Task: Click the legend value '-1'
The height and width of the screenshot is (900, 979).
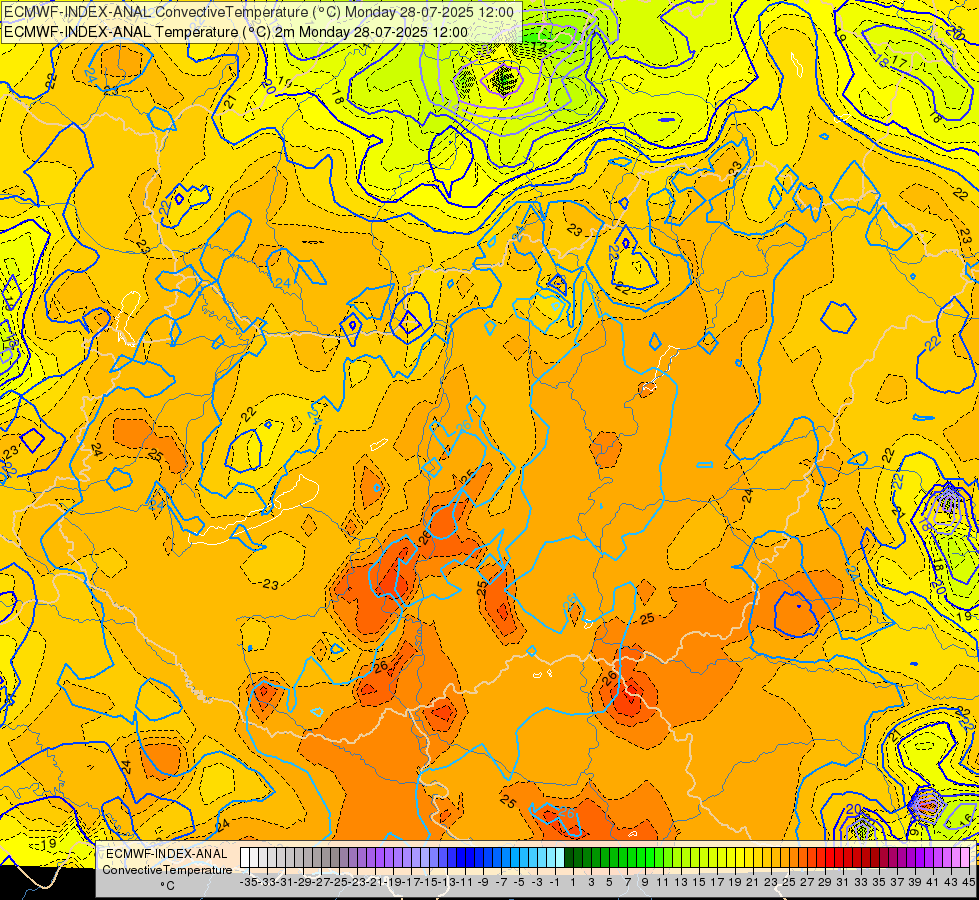Action: [554, 882]
